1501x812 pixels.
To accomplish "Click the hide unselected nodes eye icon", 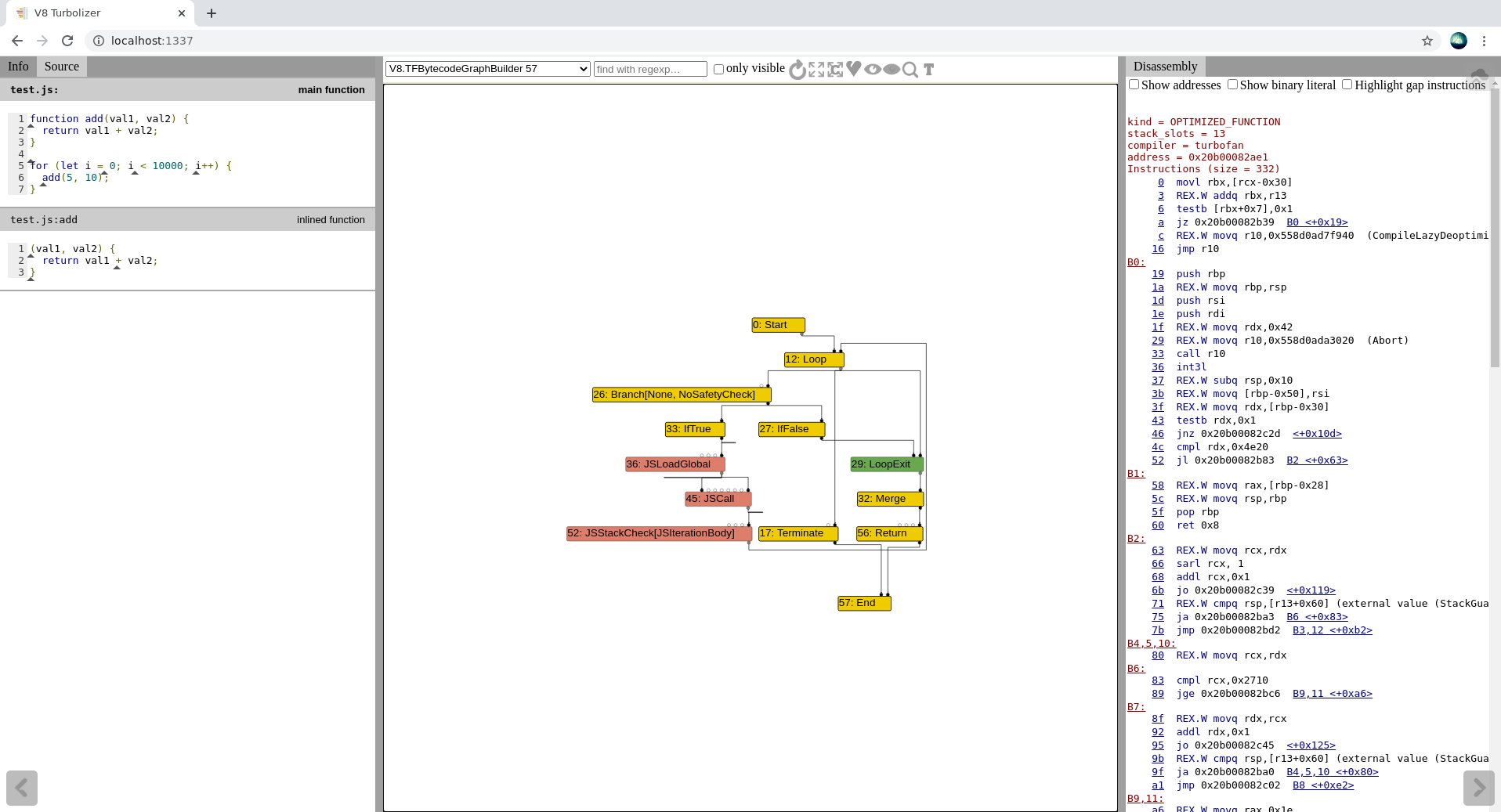I will click(873, 69).
